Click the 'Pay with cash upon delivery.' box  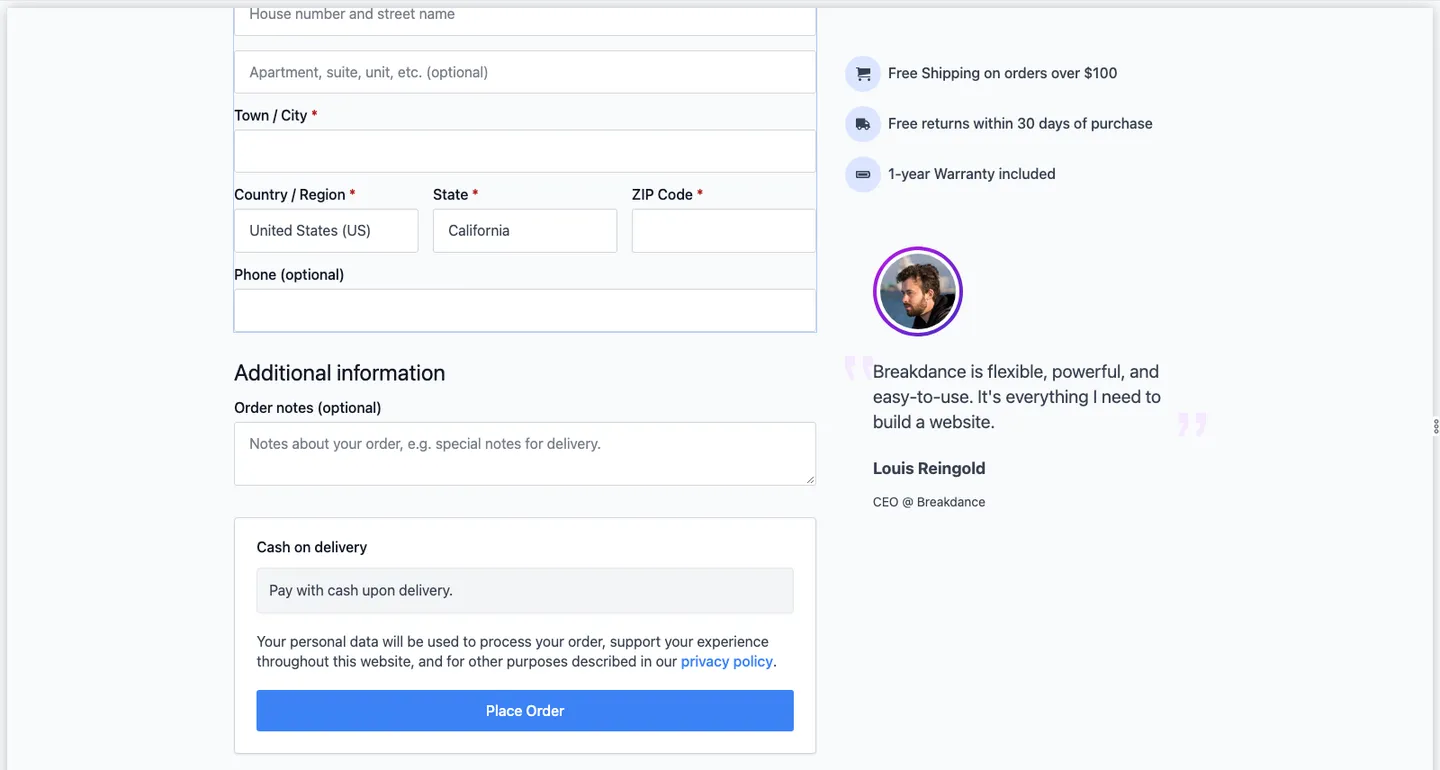coord(525,590)
